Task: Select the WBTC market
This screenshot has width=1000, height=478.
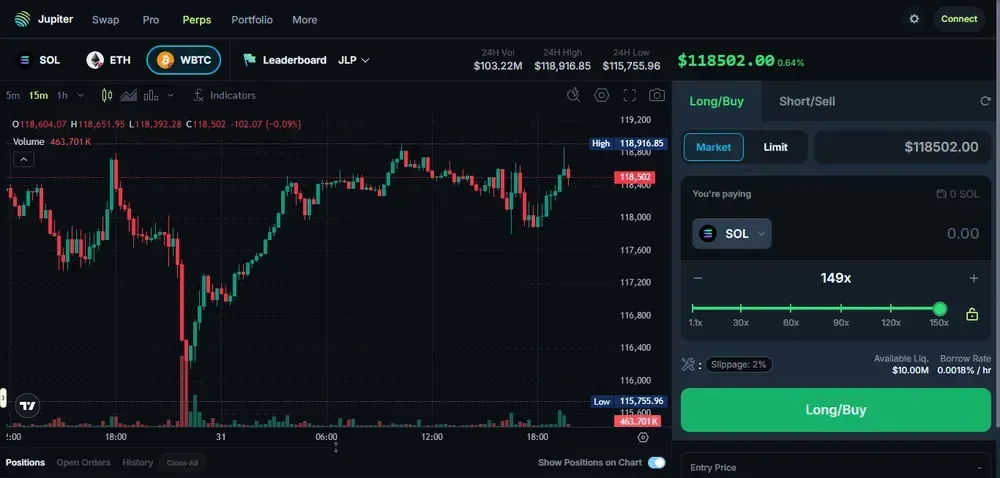Action: click(x=184, y=60)
